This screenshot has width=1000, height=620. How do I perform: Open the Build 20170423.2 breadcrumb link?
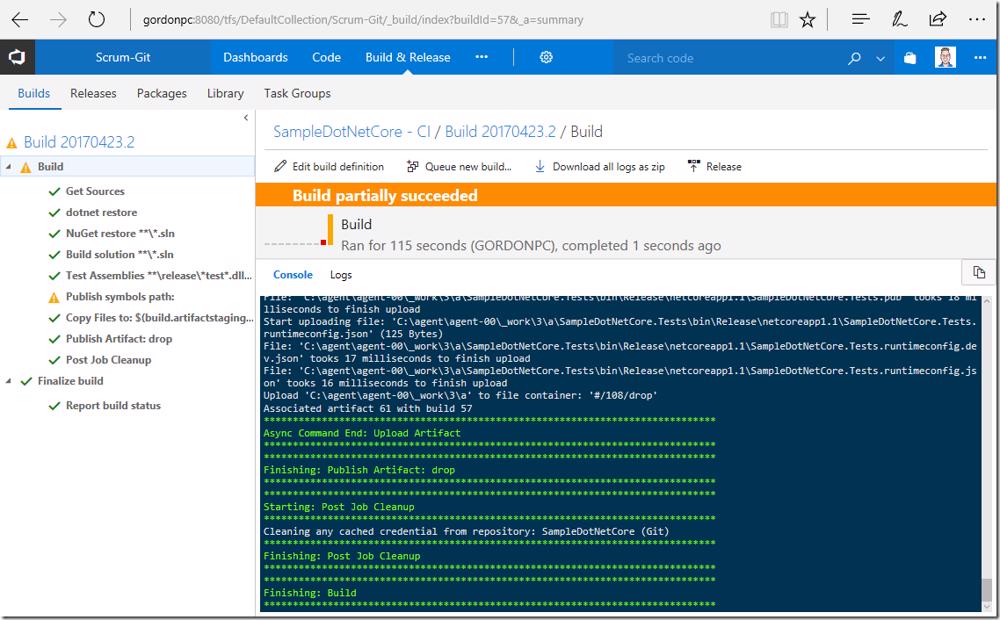click(500, 131)
